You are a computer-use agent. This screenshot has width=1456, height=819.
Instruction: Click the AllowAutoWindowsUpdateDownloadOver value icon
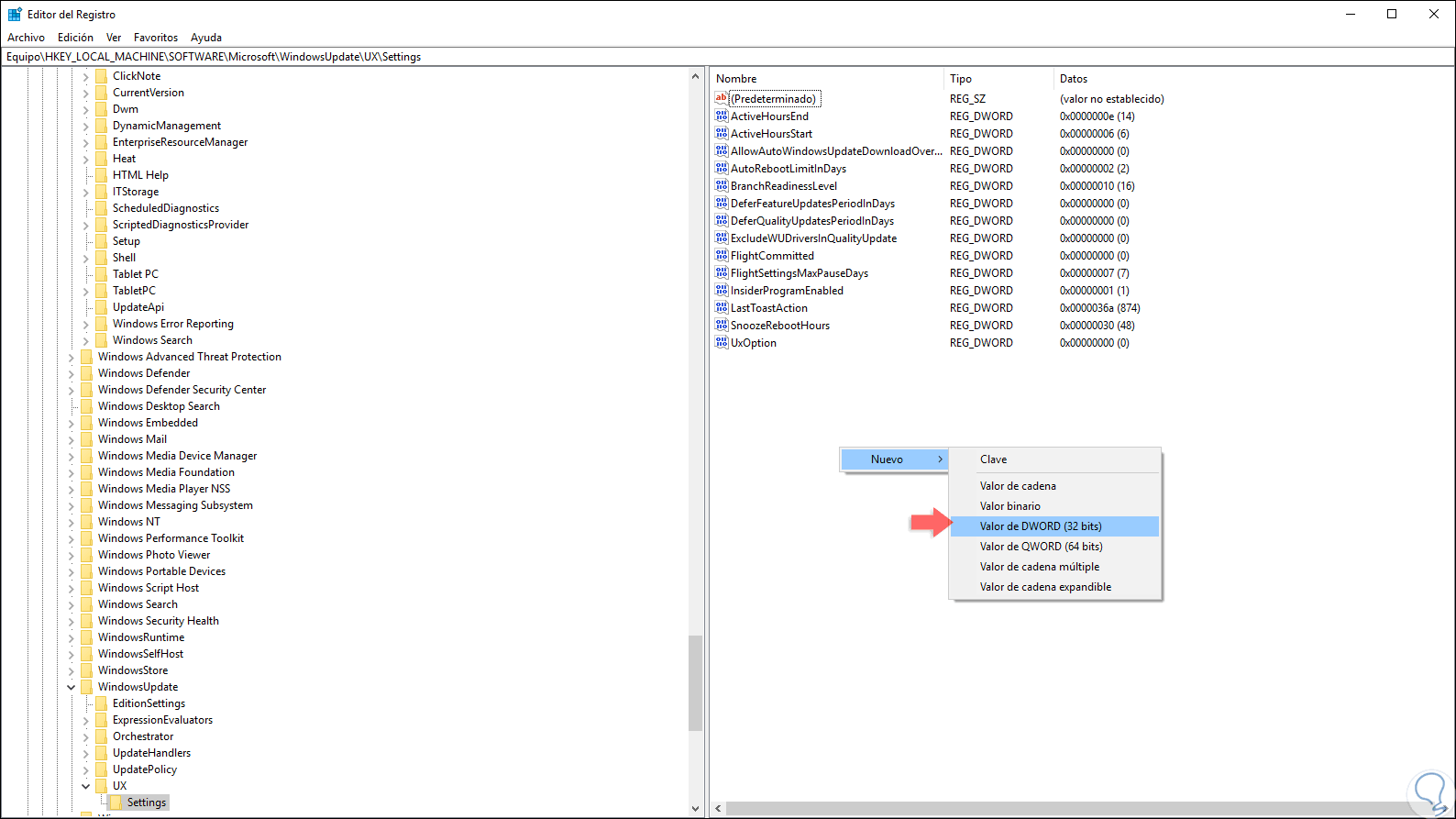coord(722,151)
